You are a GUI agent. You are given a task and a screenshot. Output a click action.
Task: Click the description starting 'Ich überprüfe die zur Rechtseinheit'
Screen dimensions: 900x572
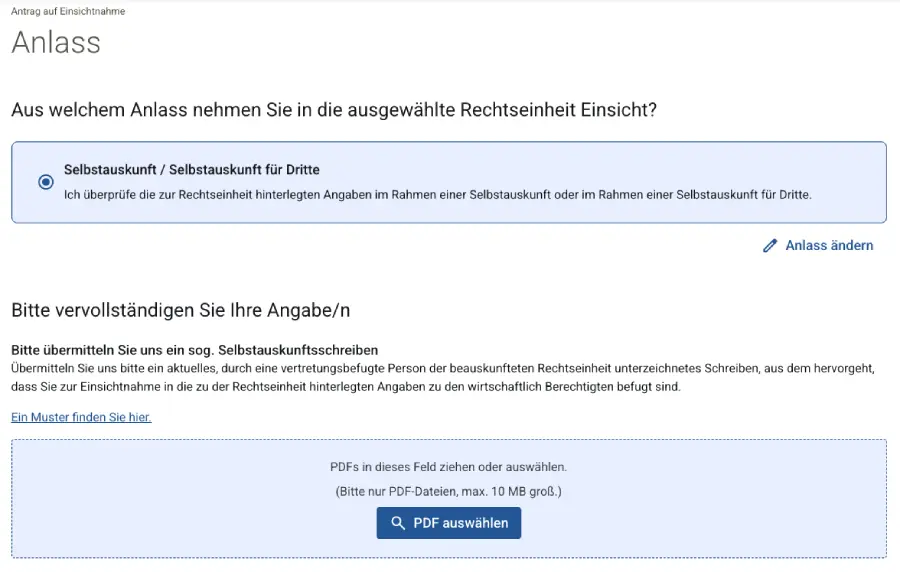[437, 195]
